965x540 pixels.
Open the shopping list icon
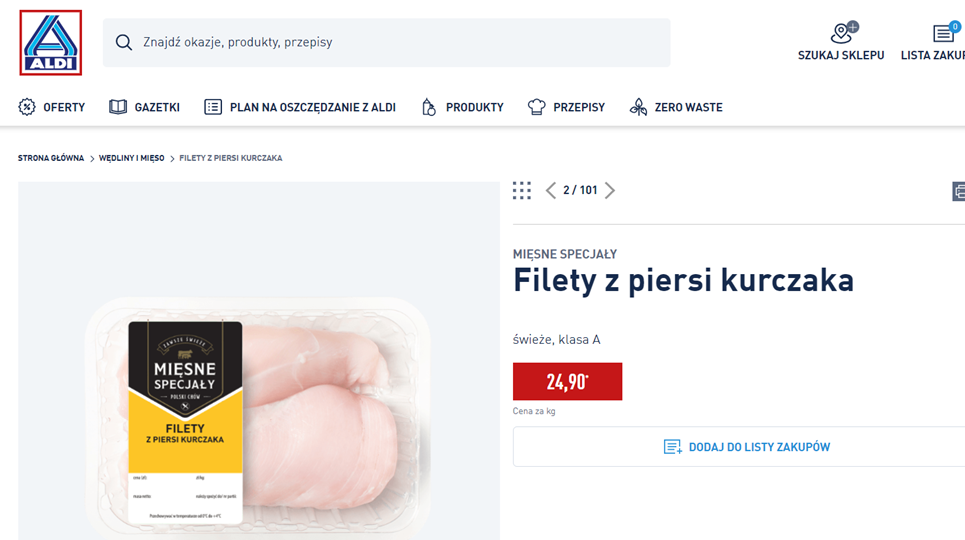tap(943, 34)
